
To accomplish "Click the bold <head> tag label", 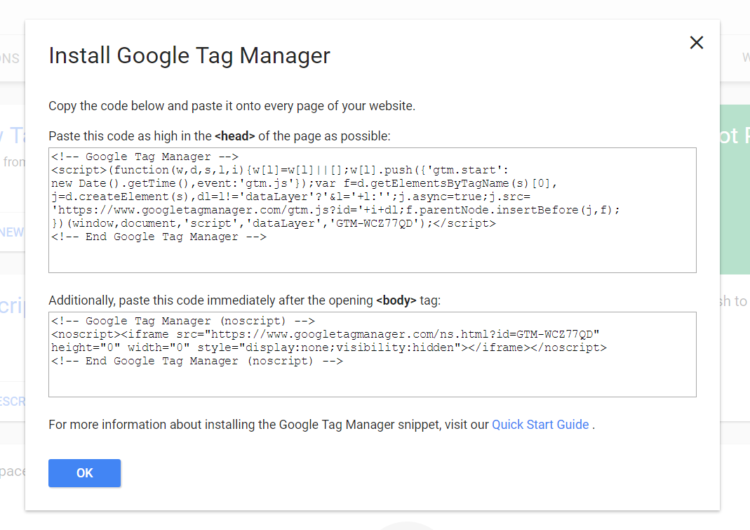I will pos(235,135).
